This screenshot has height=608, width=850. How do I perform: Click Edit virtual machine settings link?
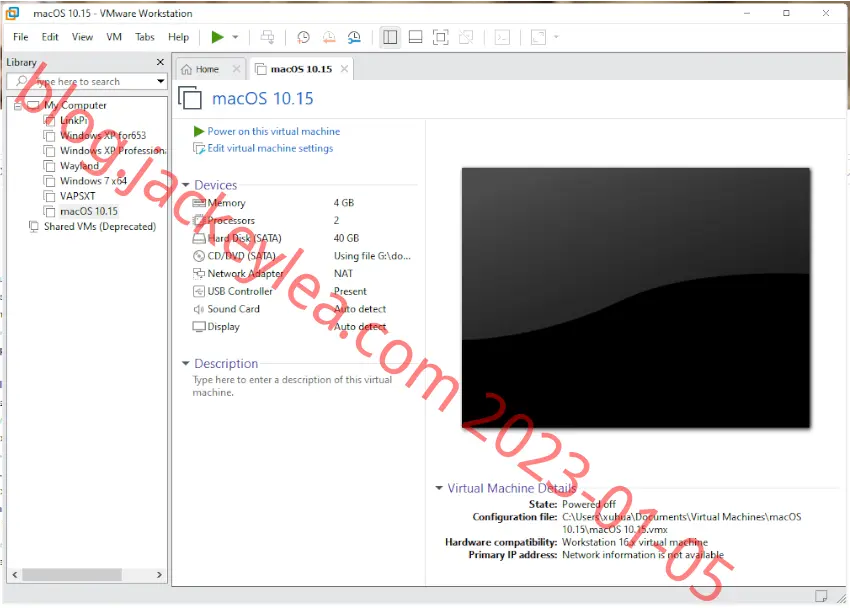tap(270, 148)
